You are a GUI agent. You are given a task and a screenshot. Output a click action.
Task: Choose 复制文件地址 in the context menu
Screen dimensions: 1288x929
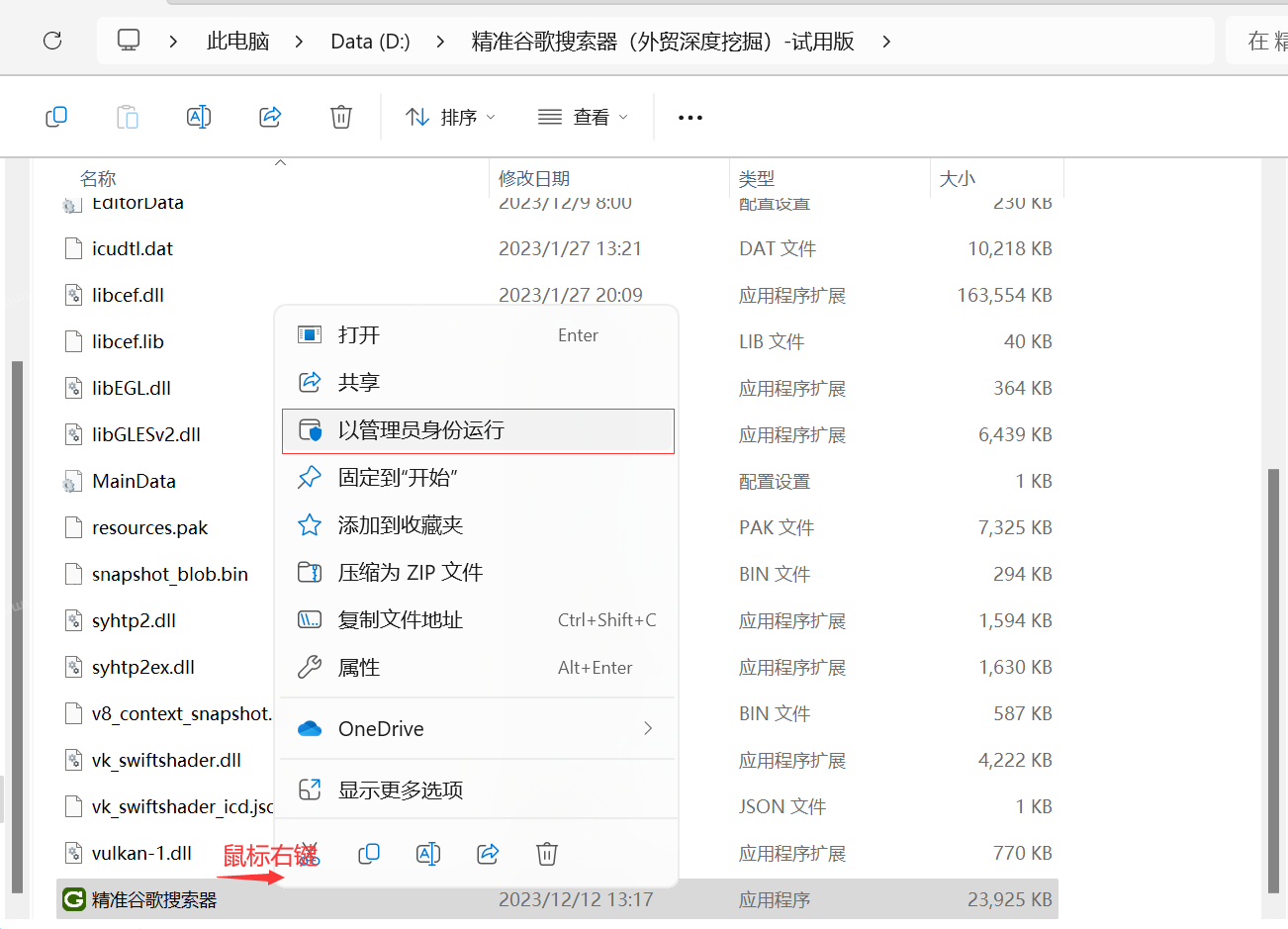478,620
